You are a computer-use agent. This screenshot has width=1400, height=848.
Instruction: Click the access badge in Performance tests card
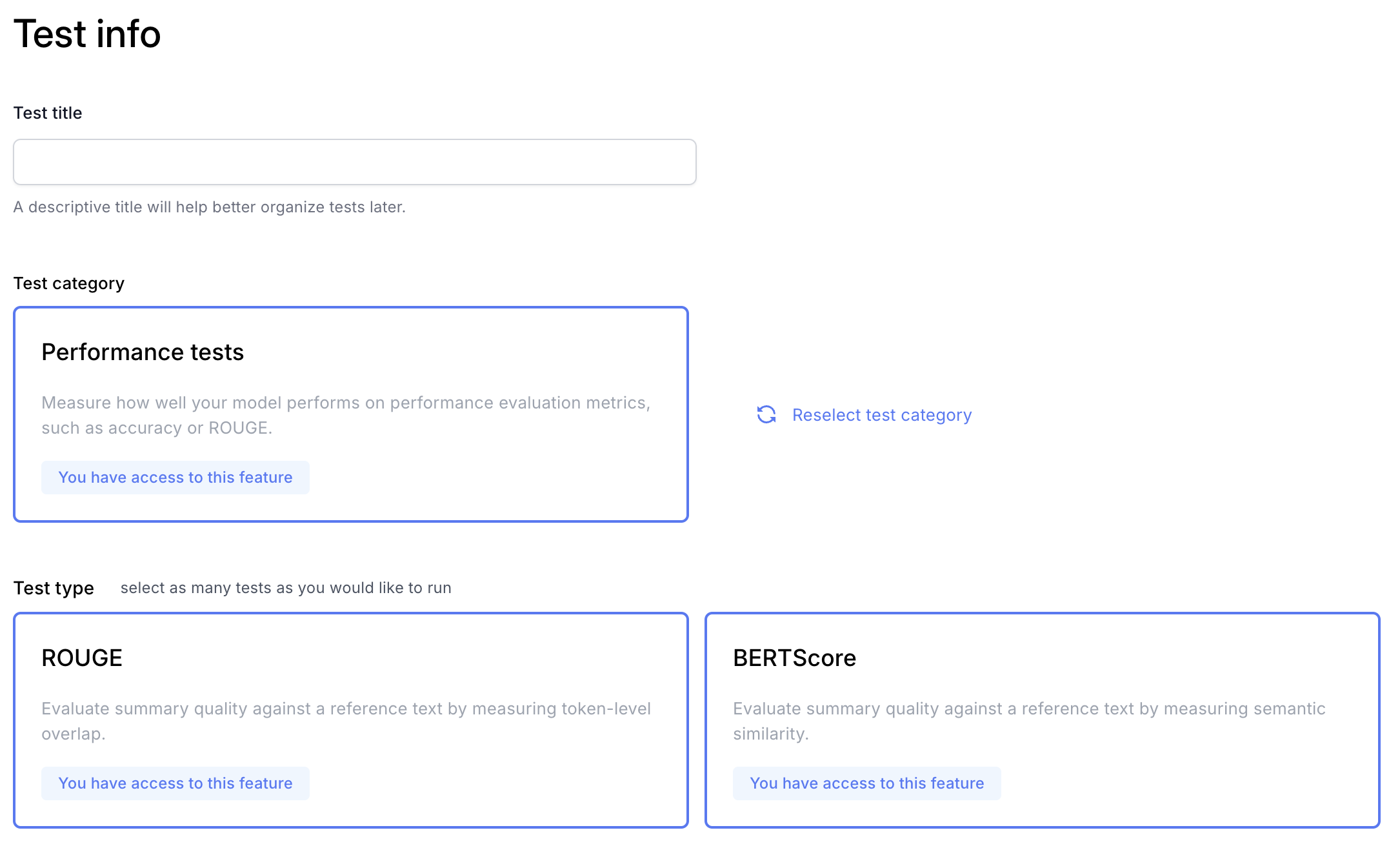pos(175,478)
